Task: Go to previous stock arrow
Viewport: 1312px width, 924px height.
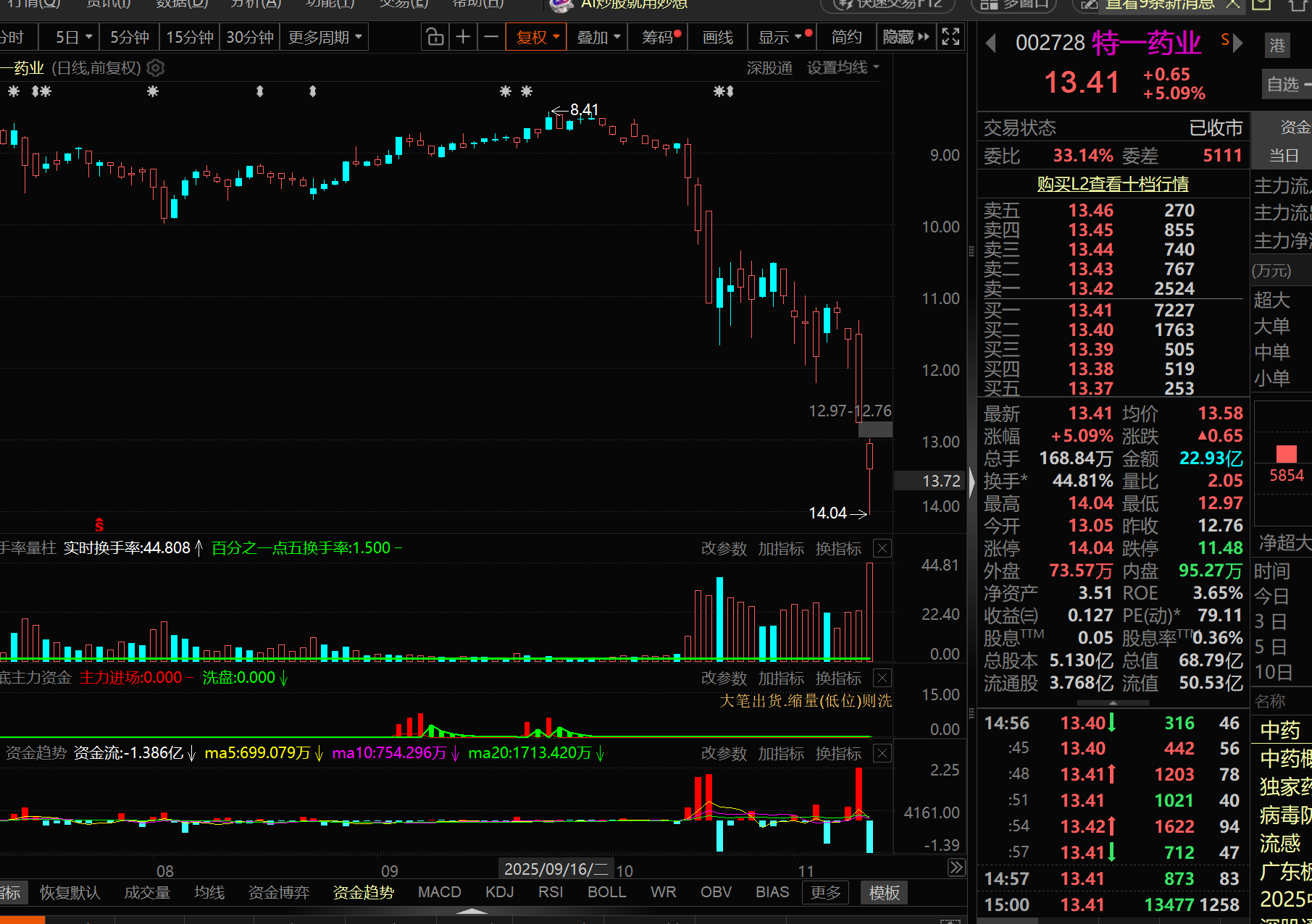Action: point(990,43)
